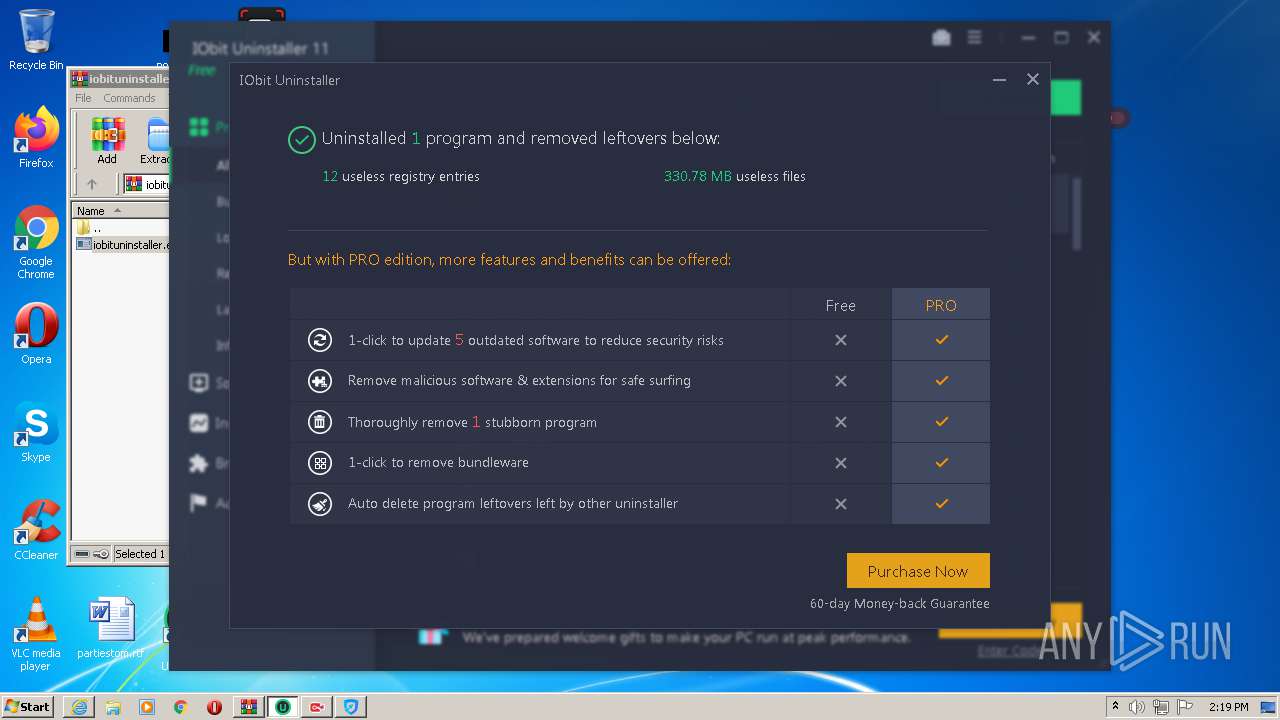The width and height of the screenshot is (1280, 720).
Task: Click the auto delete leftovers broom icon
Action: (x=319, y=504)
